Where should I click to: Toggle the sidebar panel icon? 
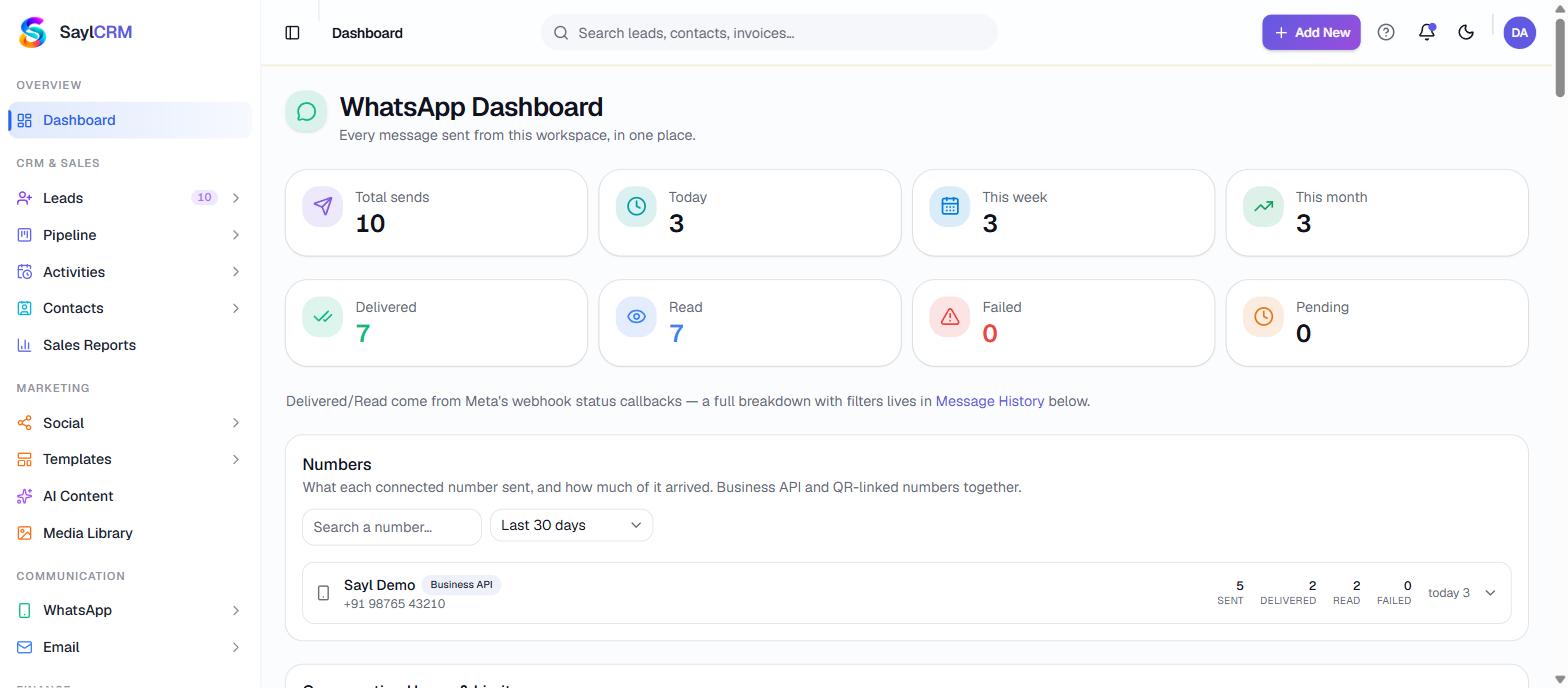292,33
